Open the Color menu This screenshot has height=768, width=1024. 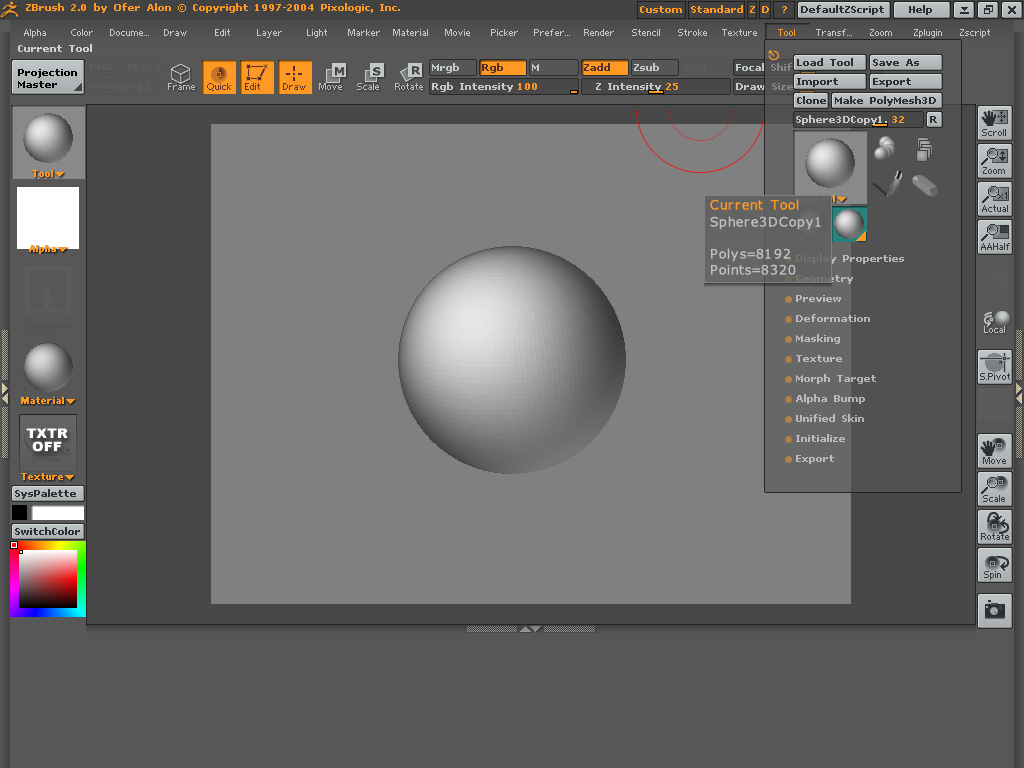pos(82,33)
